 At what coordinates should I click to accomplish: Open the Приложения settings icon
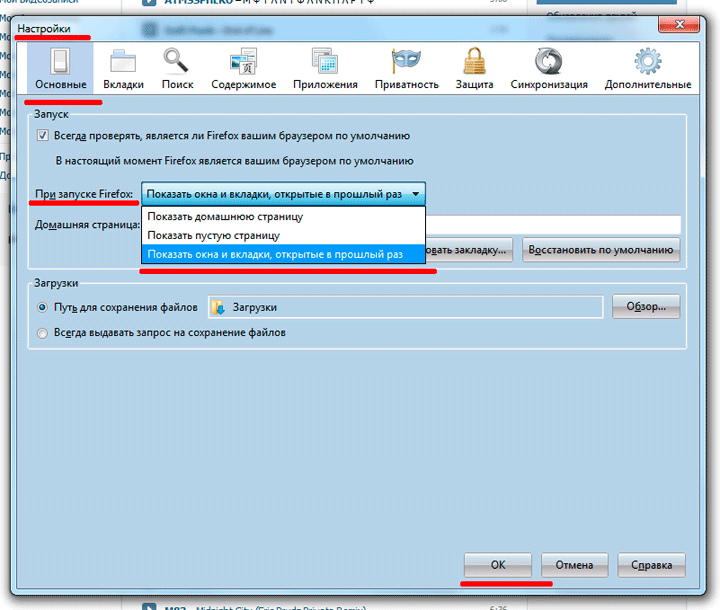click(325, 61)
